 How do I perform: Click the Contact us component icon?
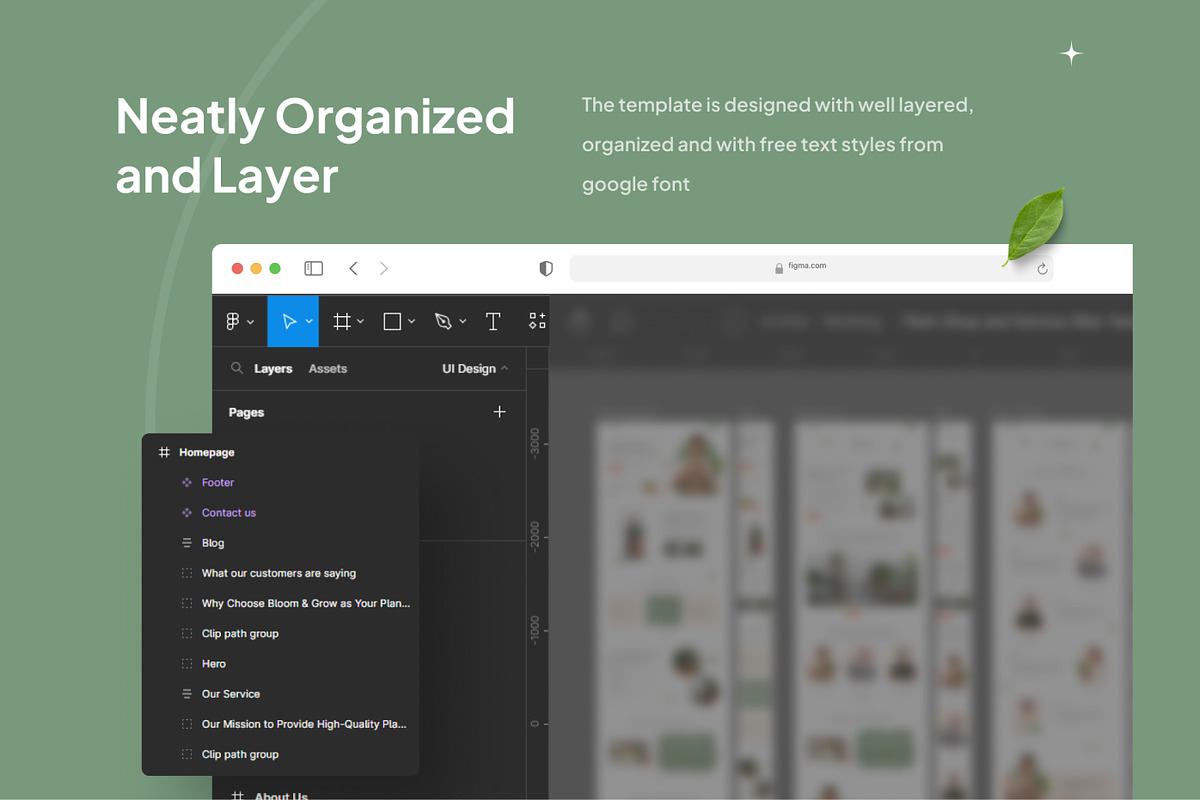(x=187, y=512)
